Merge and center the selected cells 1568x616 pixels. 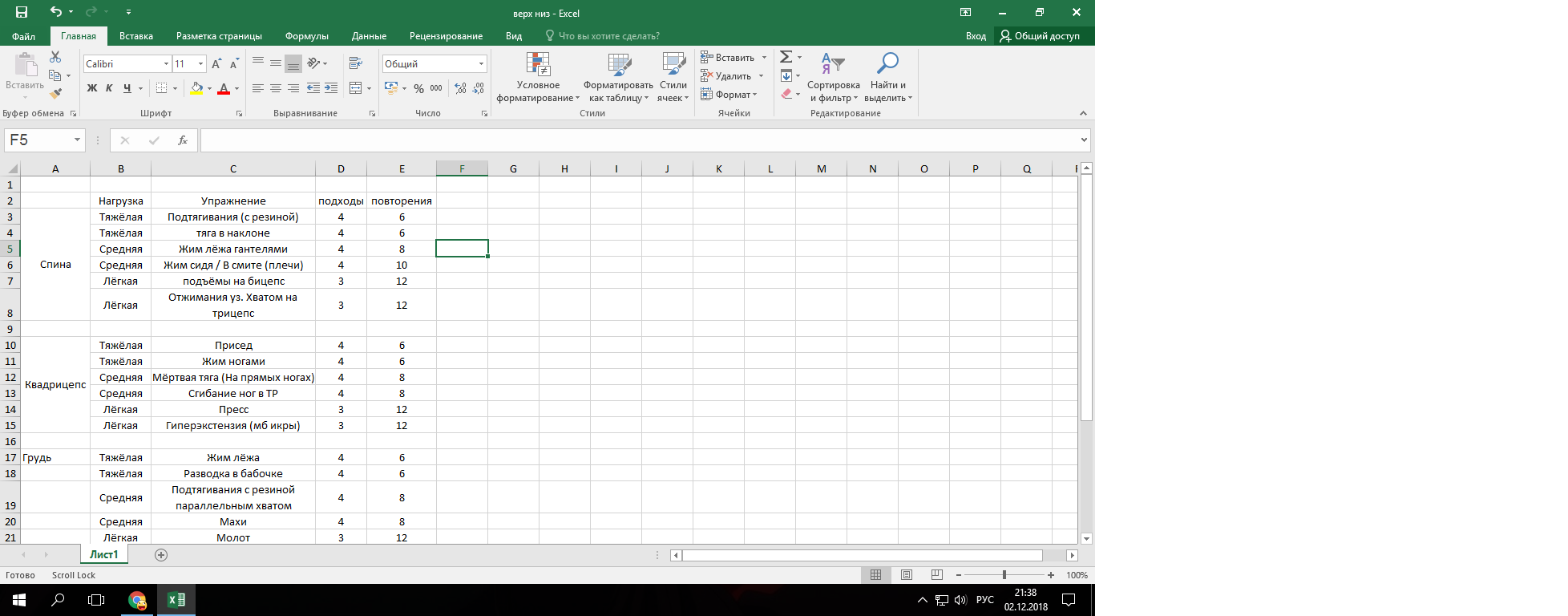tap(356, 88)
